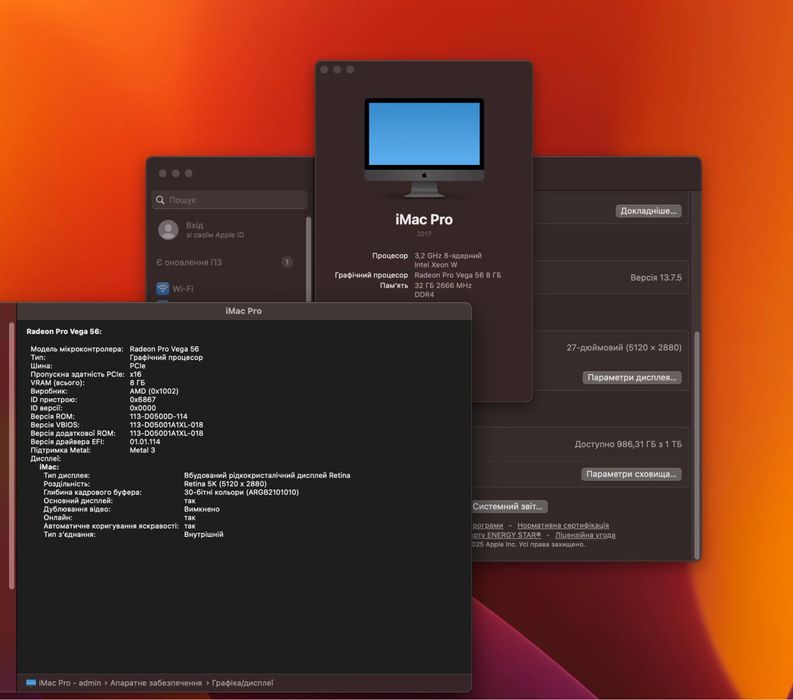Click the Версія 13.7.5 macOS version text

[x=656, y=278]
